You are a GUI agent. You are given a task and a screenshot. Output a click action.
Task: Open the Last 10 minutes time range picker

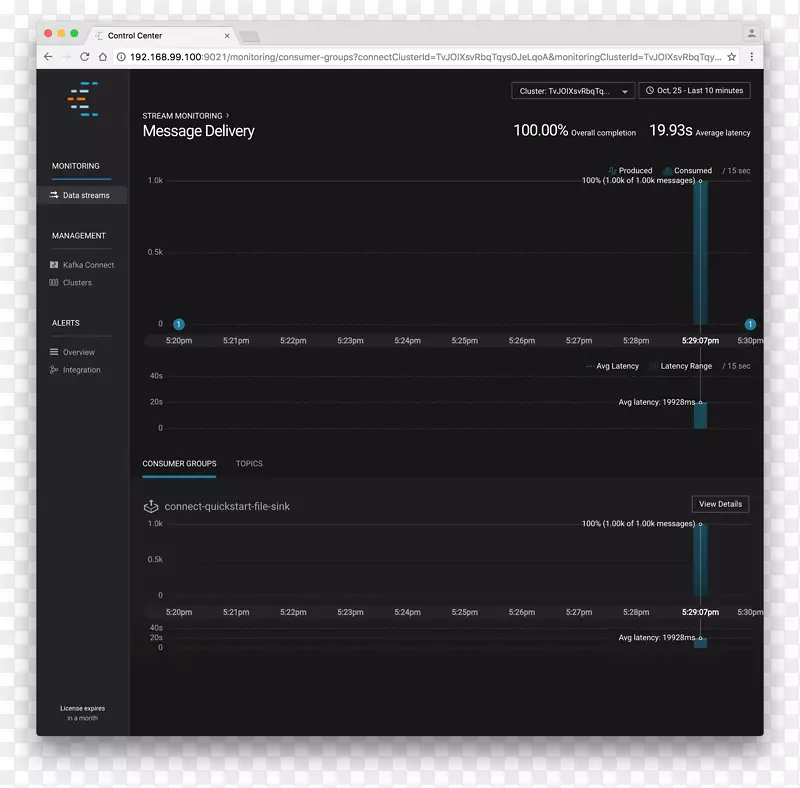tap(694, 90)
